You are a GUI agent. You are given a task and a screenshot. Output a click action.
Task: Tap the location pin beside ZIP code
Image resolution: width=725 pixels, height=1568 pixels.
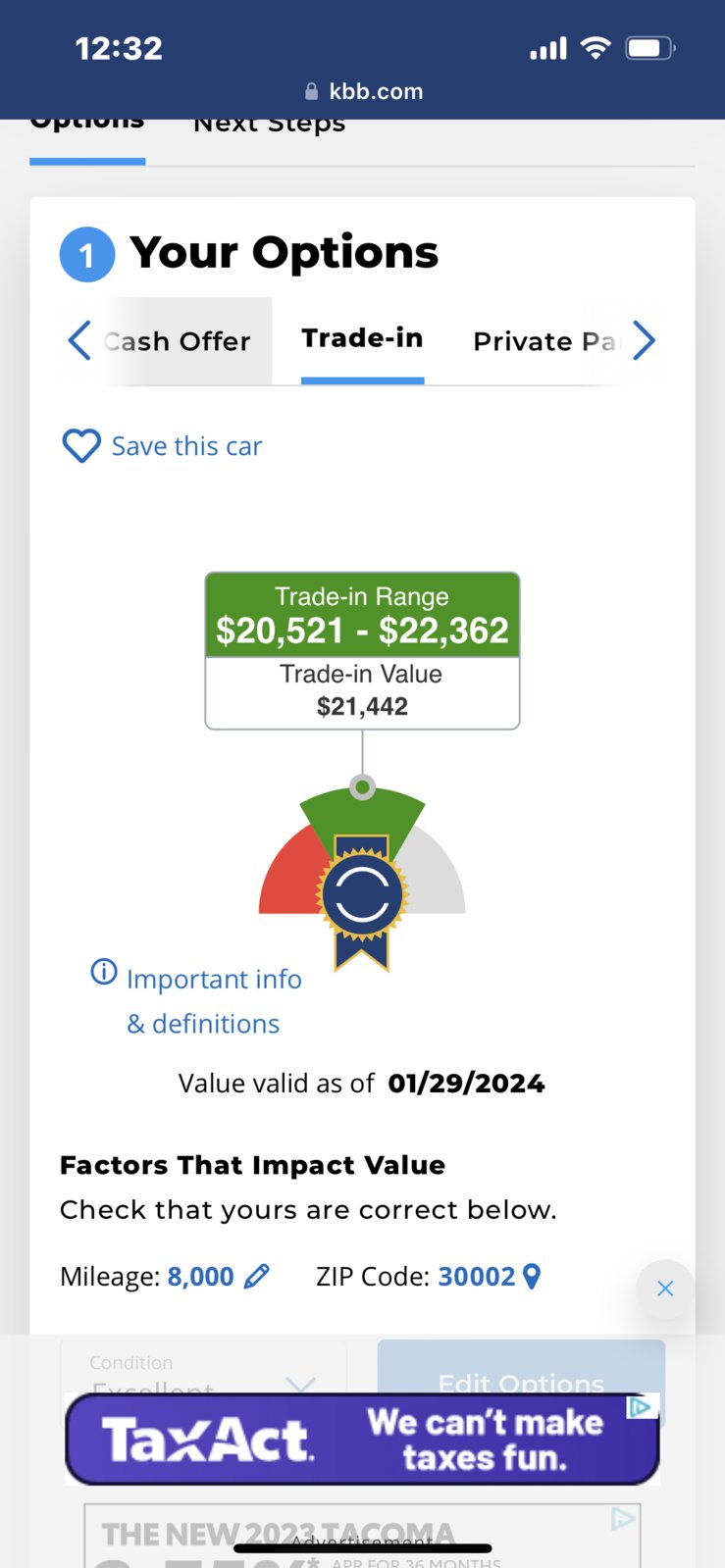pos(532,1277)
